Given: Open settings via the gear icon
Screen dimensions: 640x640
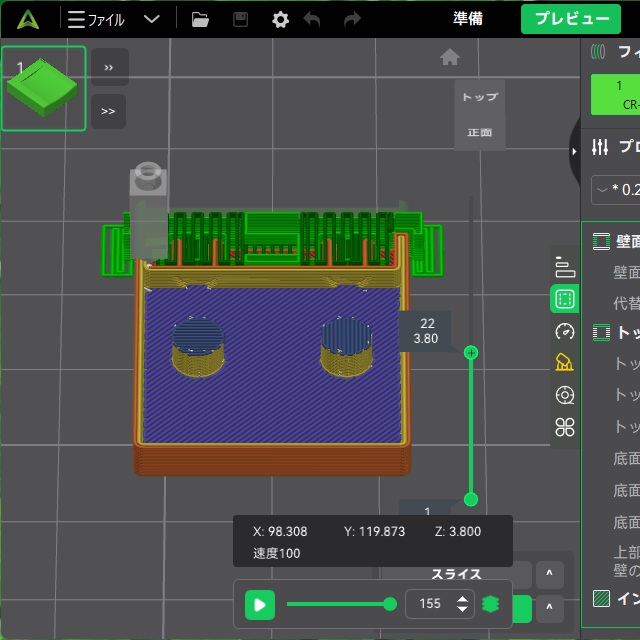Looking at the screenshot, I should coord(281,19).
